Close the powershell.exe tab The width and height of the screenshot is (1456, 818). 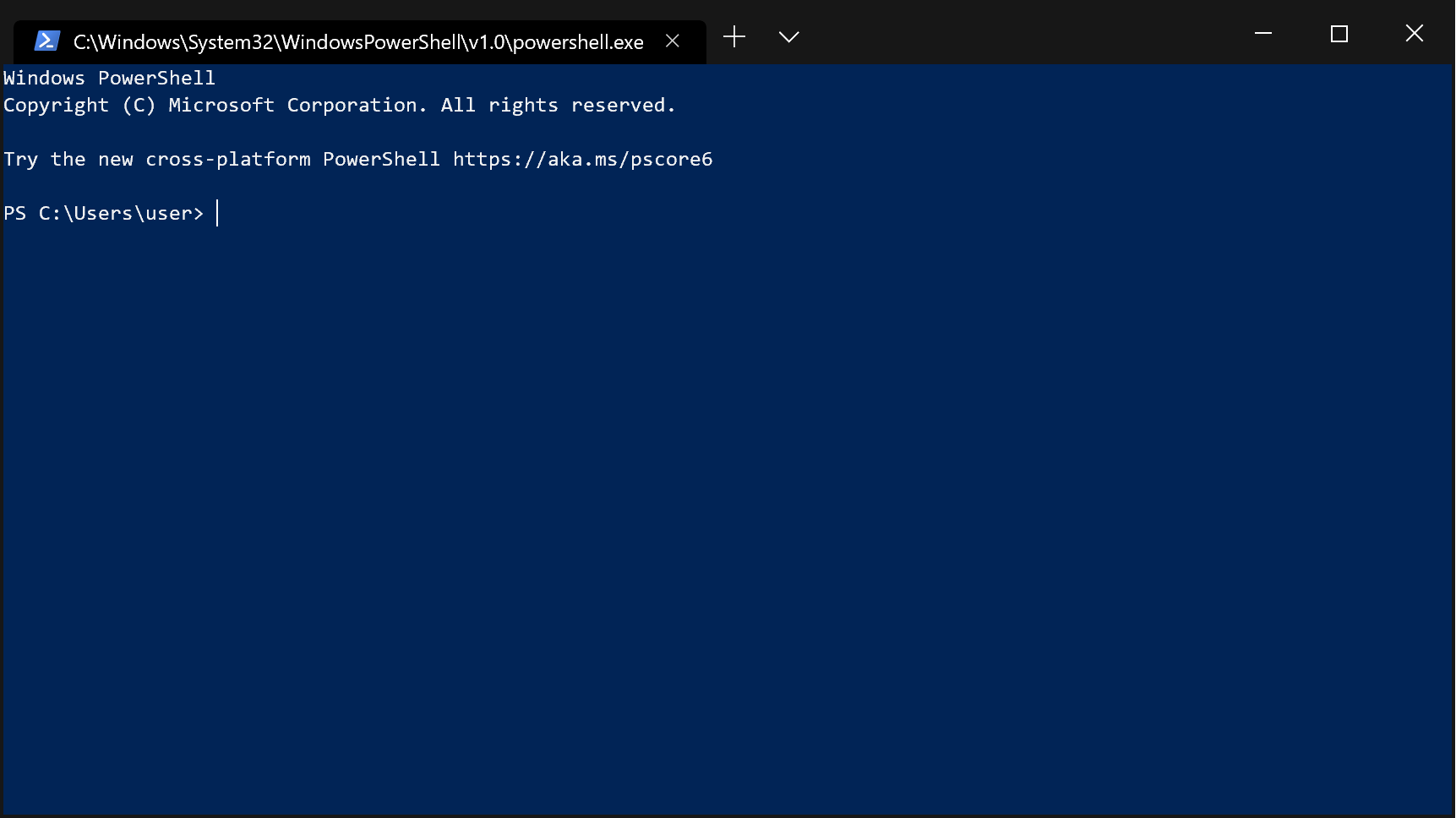(x=673, y=41)
